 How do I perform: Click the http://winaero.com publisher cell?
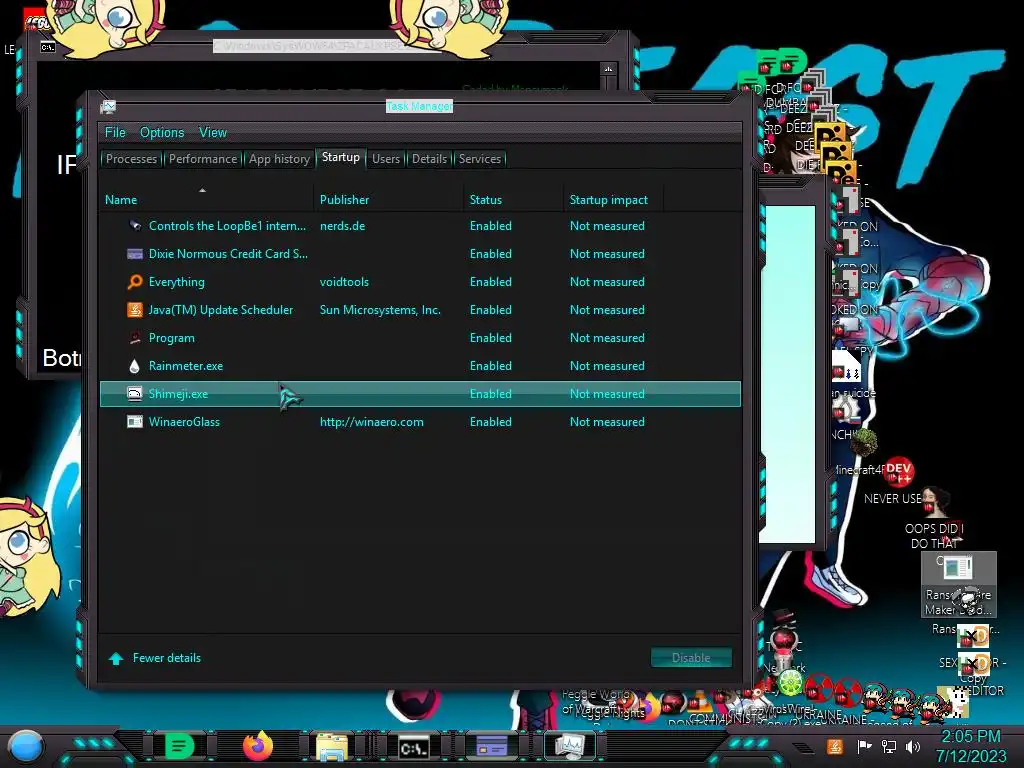(x=372, y=422)
